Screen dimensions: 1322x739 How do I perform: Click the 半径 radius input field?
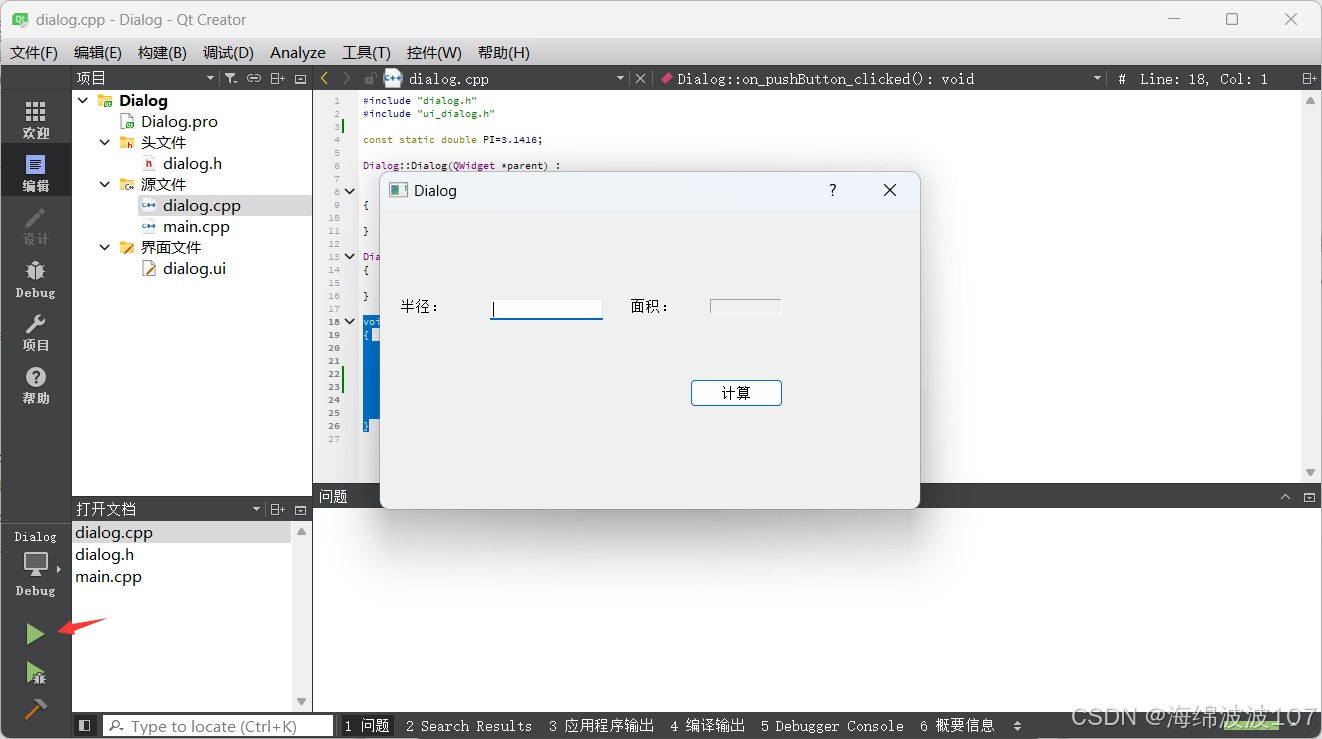pos(546,308)
